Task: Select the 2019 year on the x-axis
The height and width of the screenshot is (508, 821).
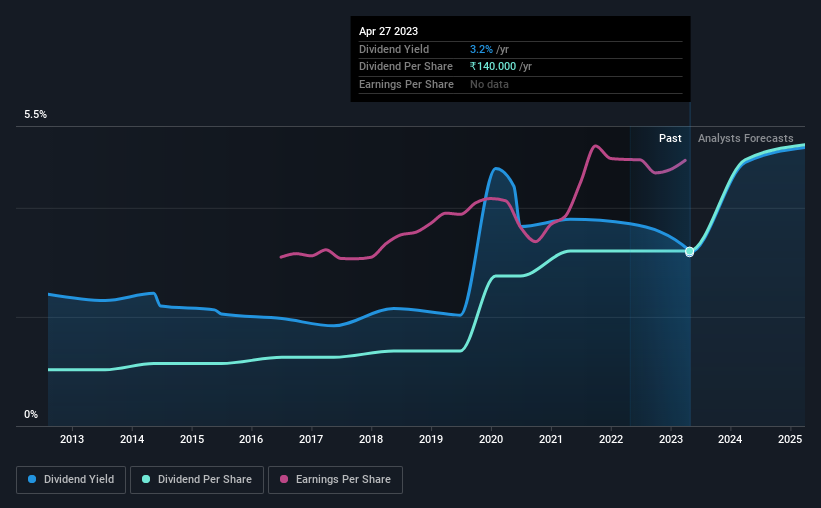Action: tap(431, 439)
